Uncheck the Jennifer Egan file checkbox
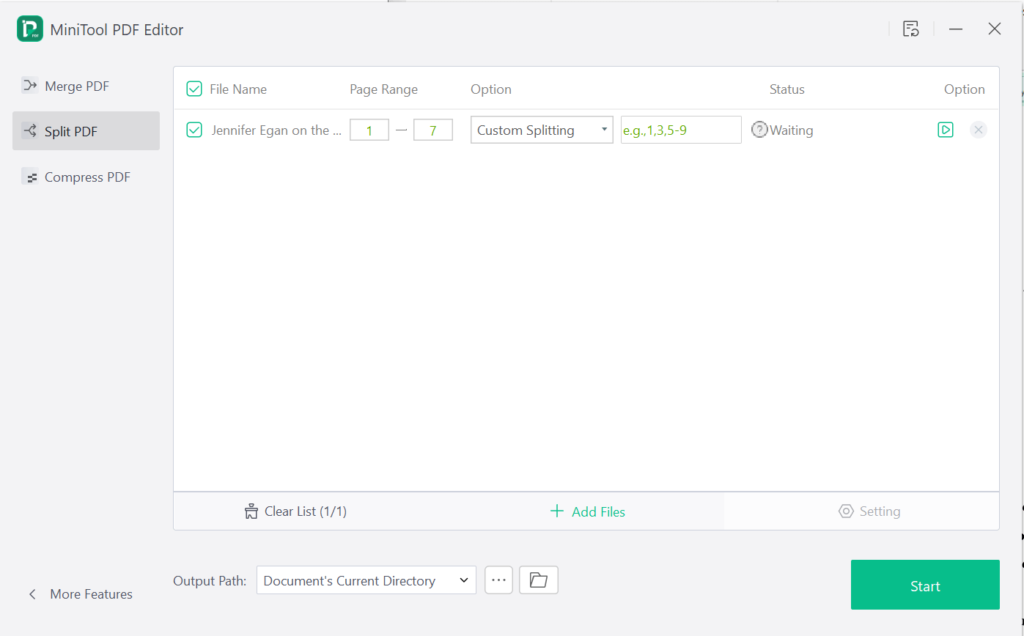The width and height of the screenshot is (1024, 636). [x=194, y=130]
